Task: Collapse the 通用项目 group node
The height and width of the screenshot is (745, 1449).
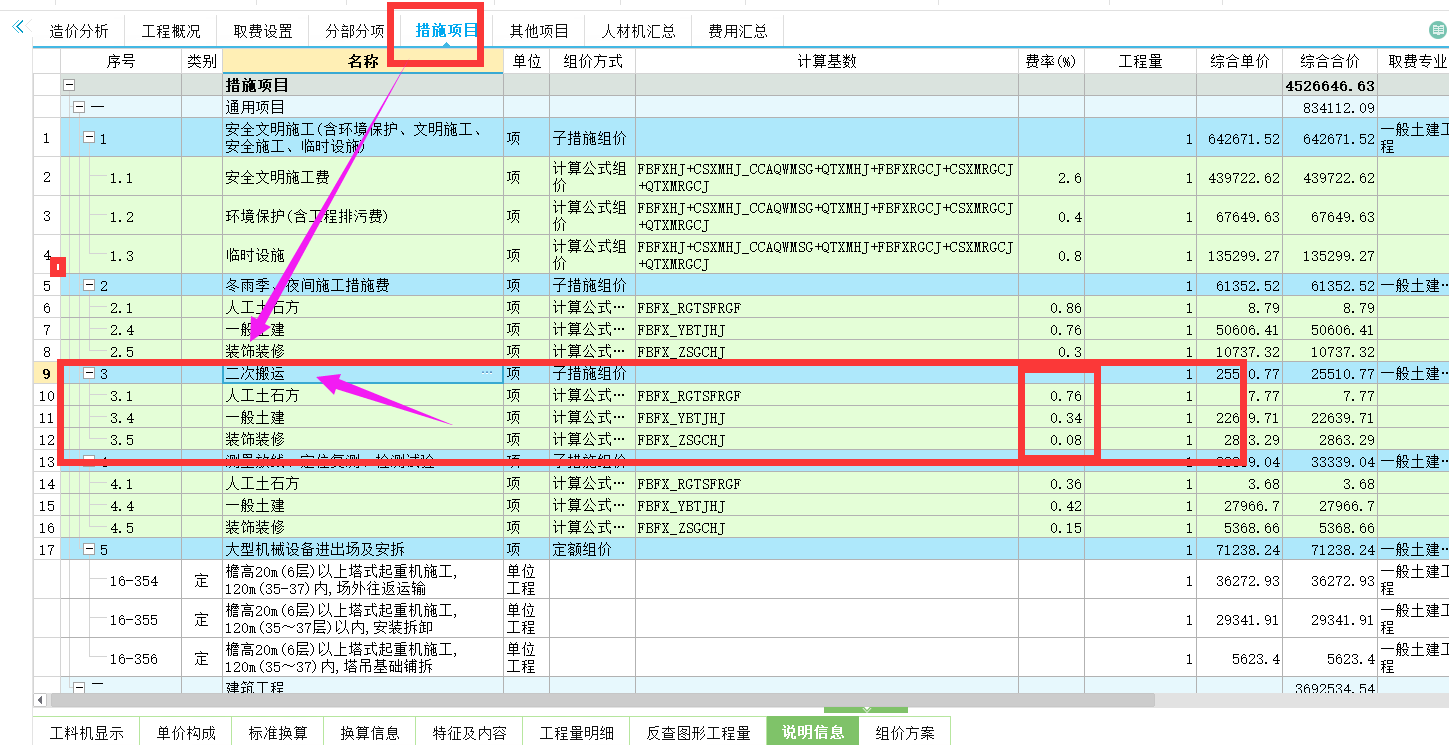Action: [79, 107]
